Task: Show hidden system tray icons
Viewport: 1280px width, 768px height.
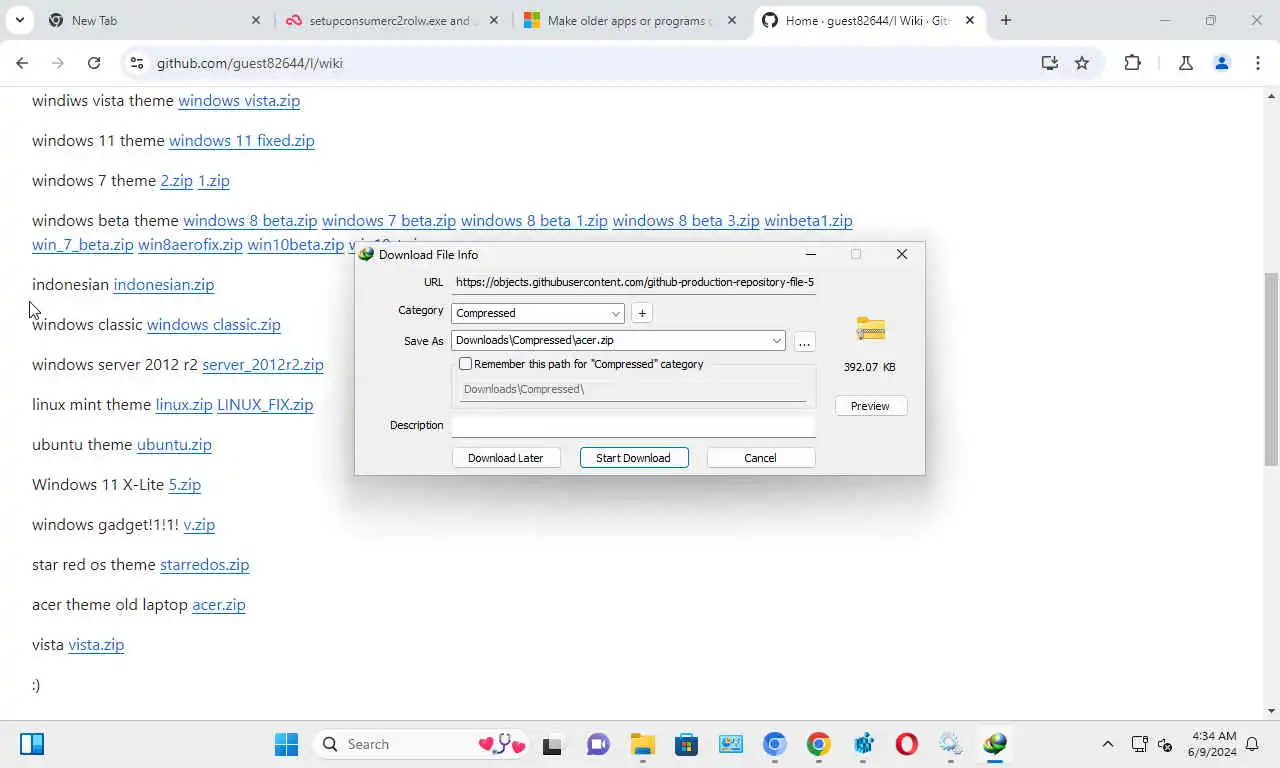Action: point(1107,744)
